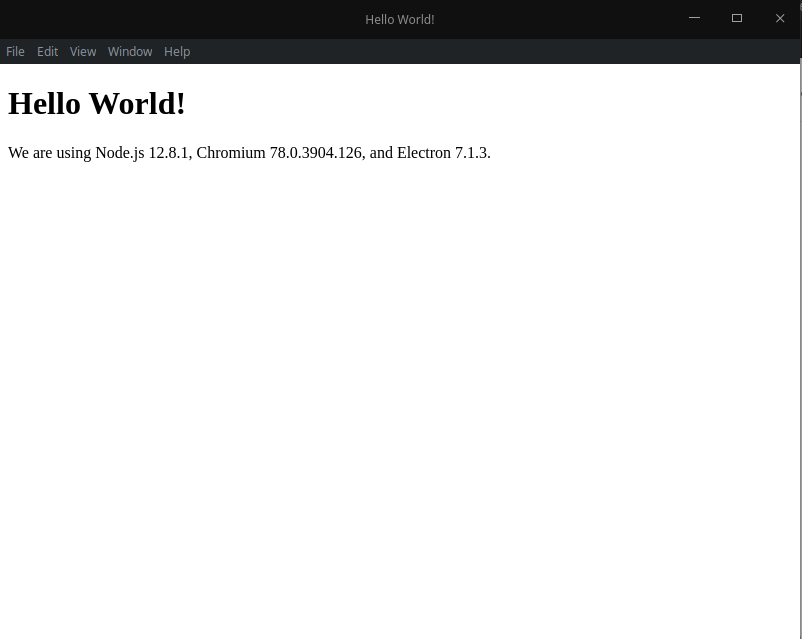Click the Node.js version number 12.8.1
This screenshot has width=802, height=639.
[x=168, y=153]
